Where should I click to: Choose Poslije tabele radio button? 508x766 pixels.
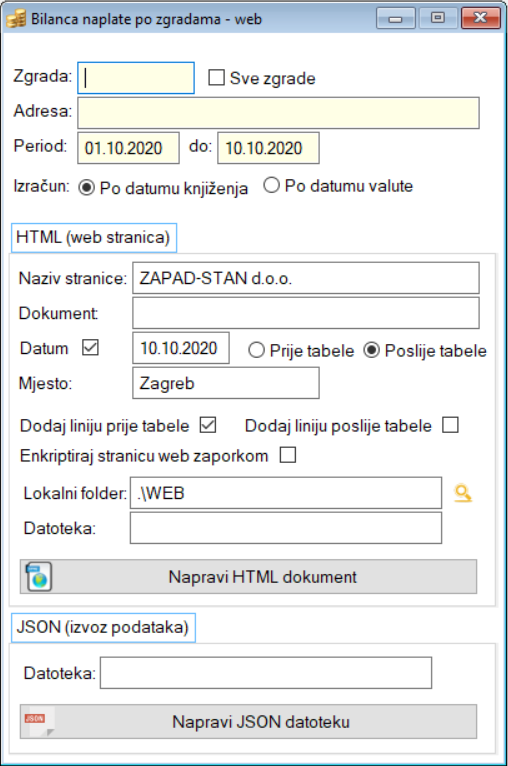point(372,350)
